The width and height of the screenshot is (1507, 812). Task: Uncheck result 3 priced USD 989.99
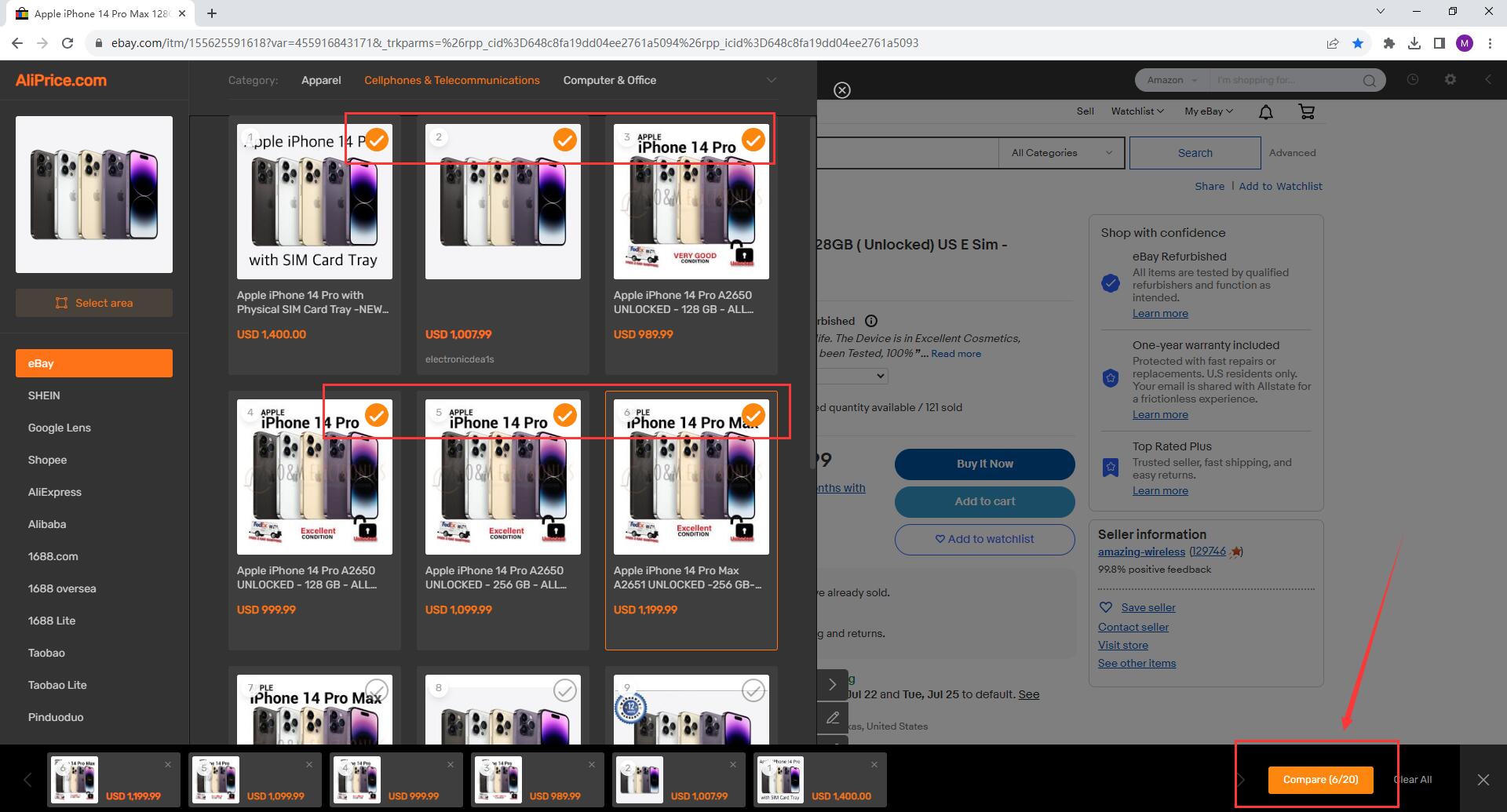click(753, 140)
